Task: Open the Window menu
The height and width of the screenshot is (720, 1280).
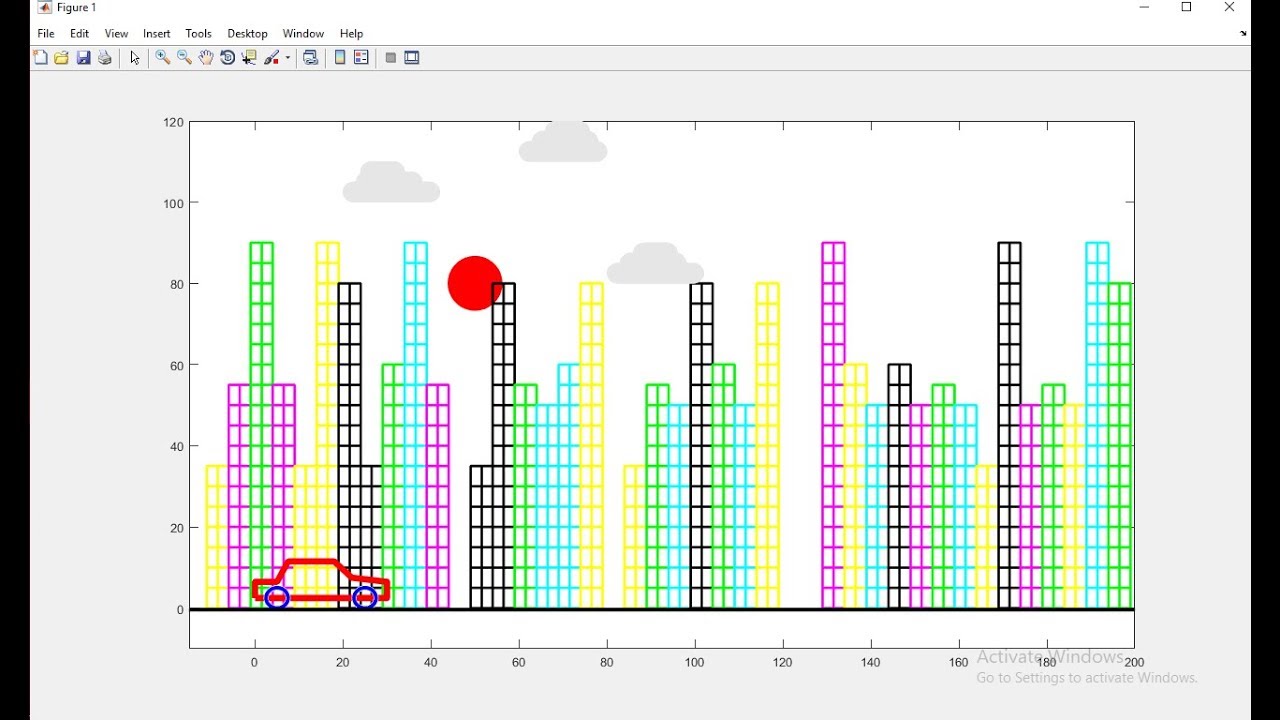Action: [x=303, y=33]
